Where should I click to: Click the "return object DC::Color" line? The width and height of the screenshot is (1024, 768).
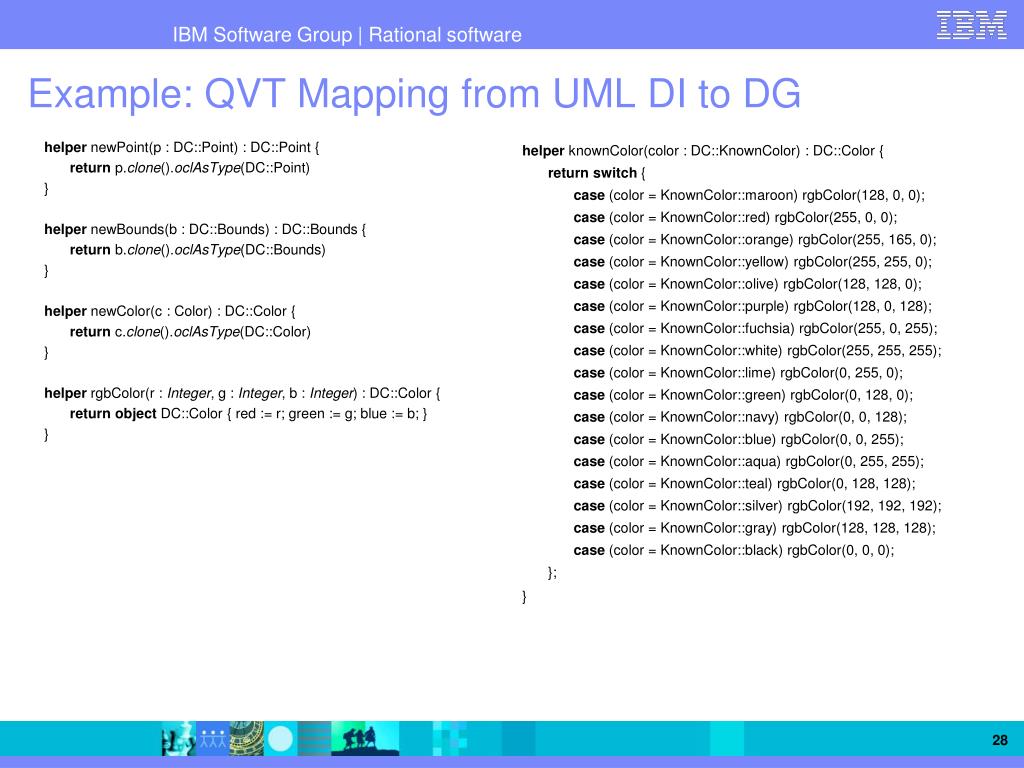point(248,414)
